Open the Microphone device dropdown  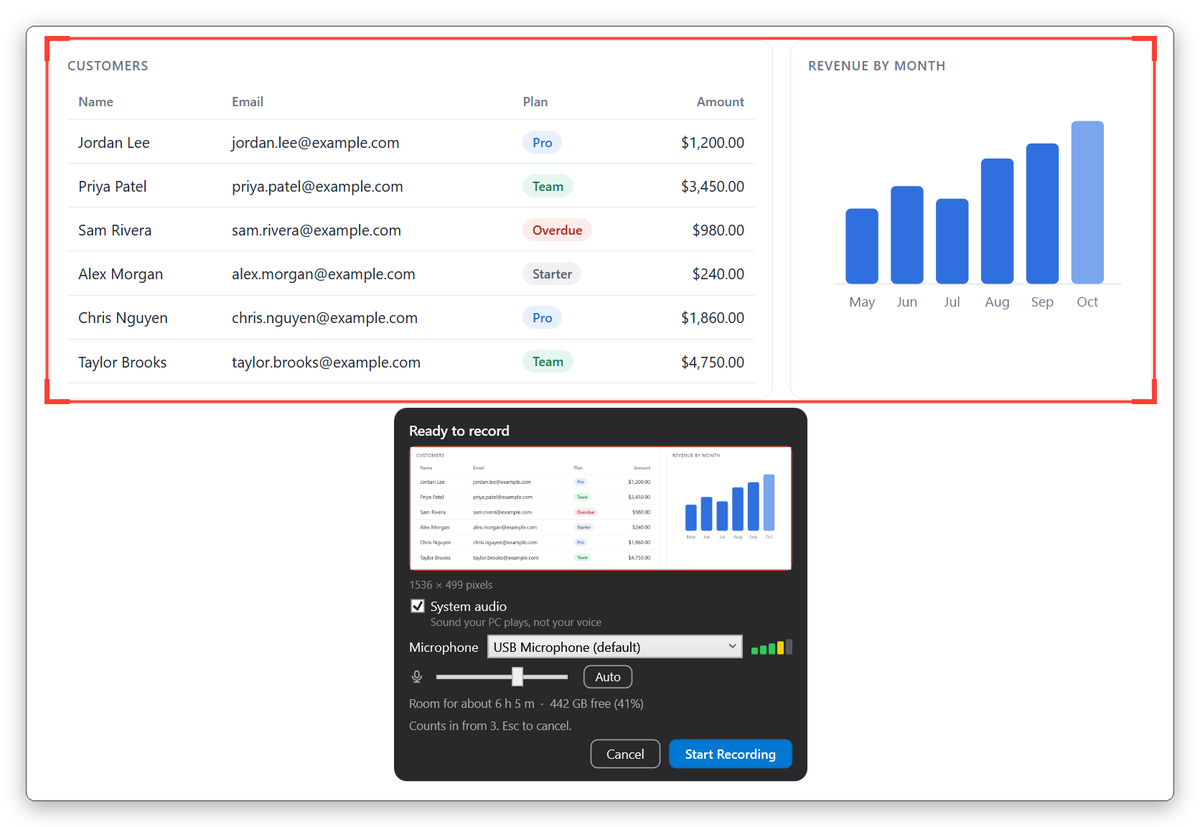point(615,647)
